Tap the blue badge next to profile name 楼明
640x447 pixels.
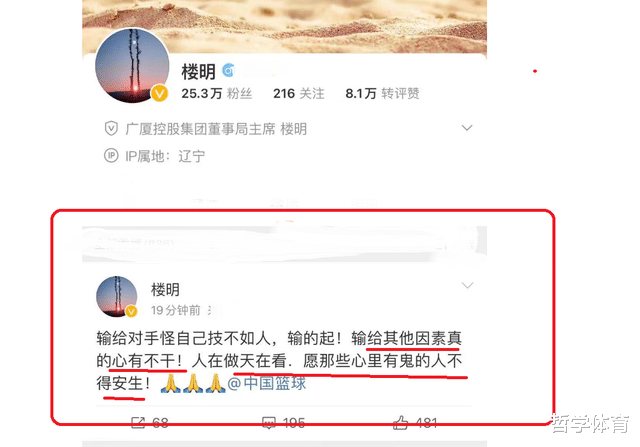pyautogui.click(x=229, y=71)
